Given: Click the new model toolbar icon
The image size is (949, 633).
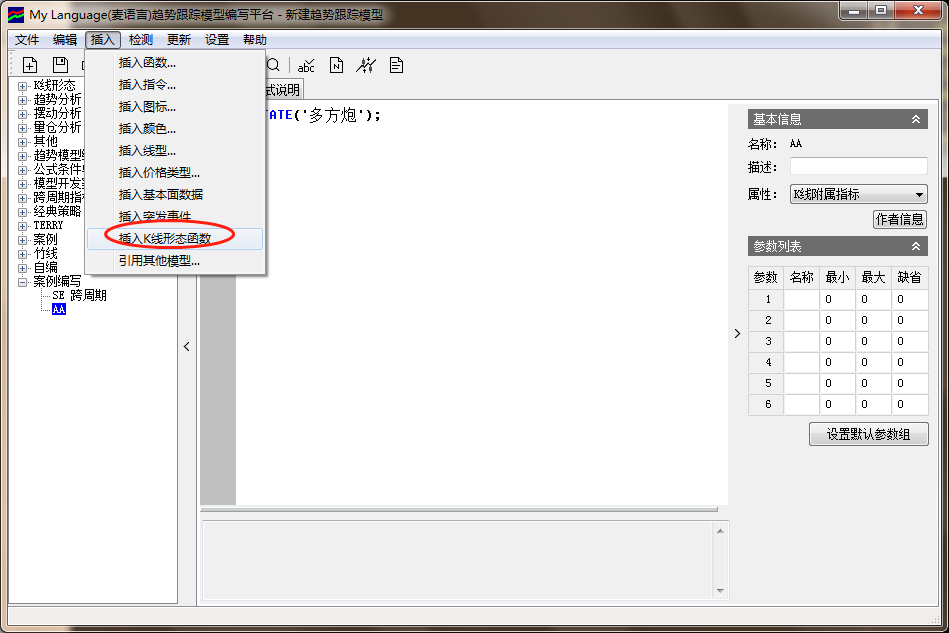Looking at the screenshot, I should click(x=30, y=65).
